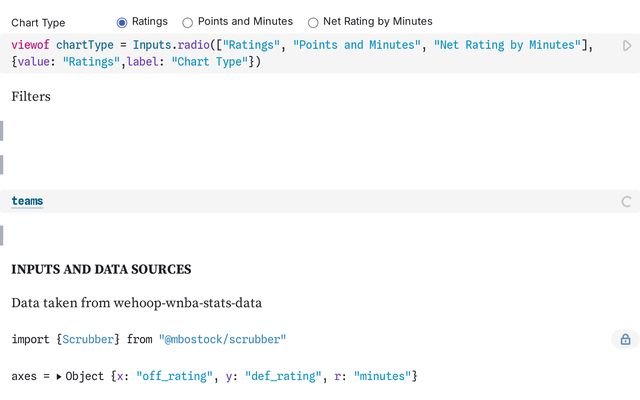Click the "off_rating" value in axes object
This screenshot has height=400, width=640.
[x=174, y=376]
